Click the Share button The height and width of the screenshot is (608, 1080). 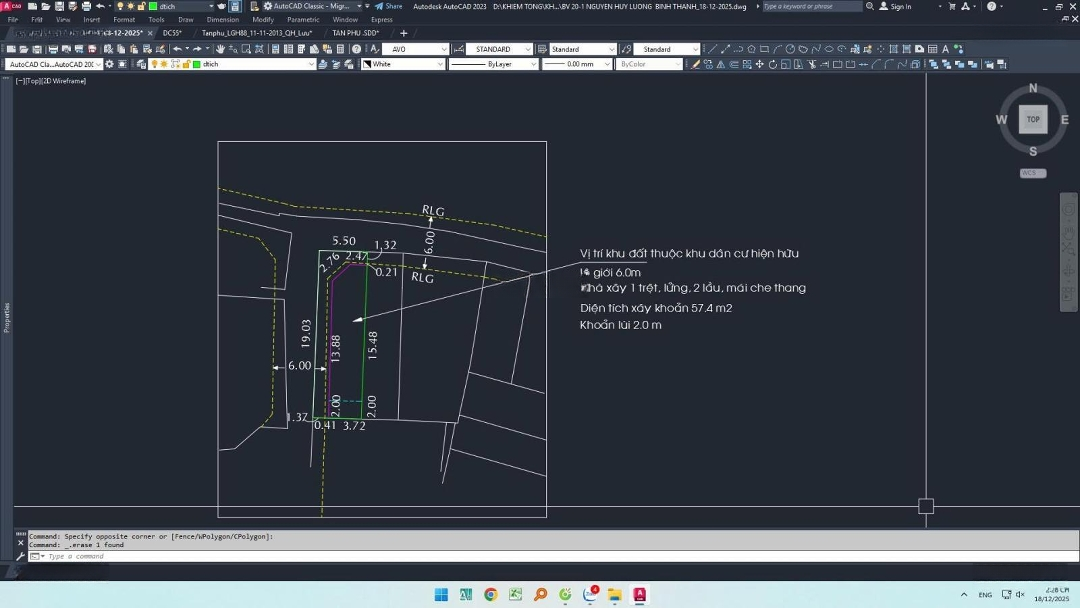click(x=389, y=6)
